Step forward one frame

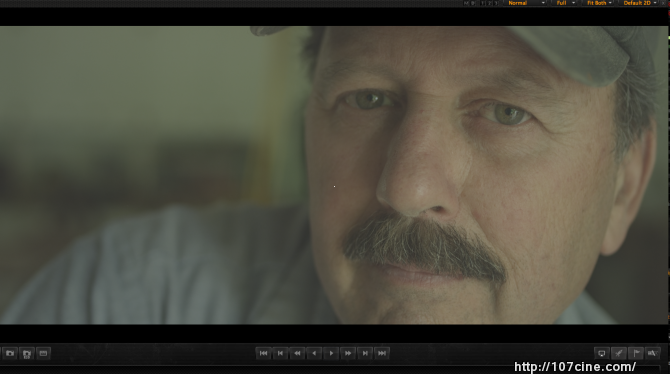[365, 353]
